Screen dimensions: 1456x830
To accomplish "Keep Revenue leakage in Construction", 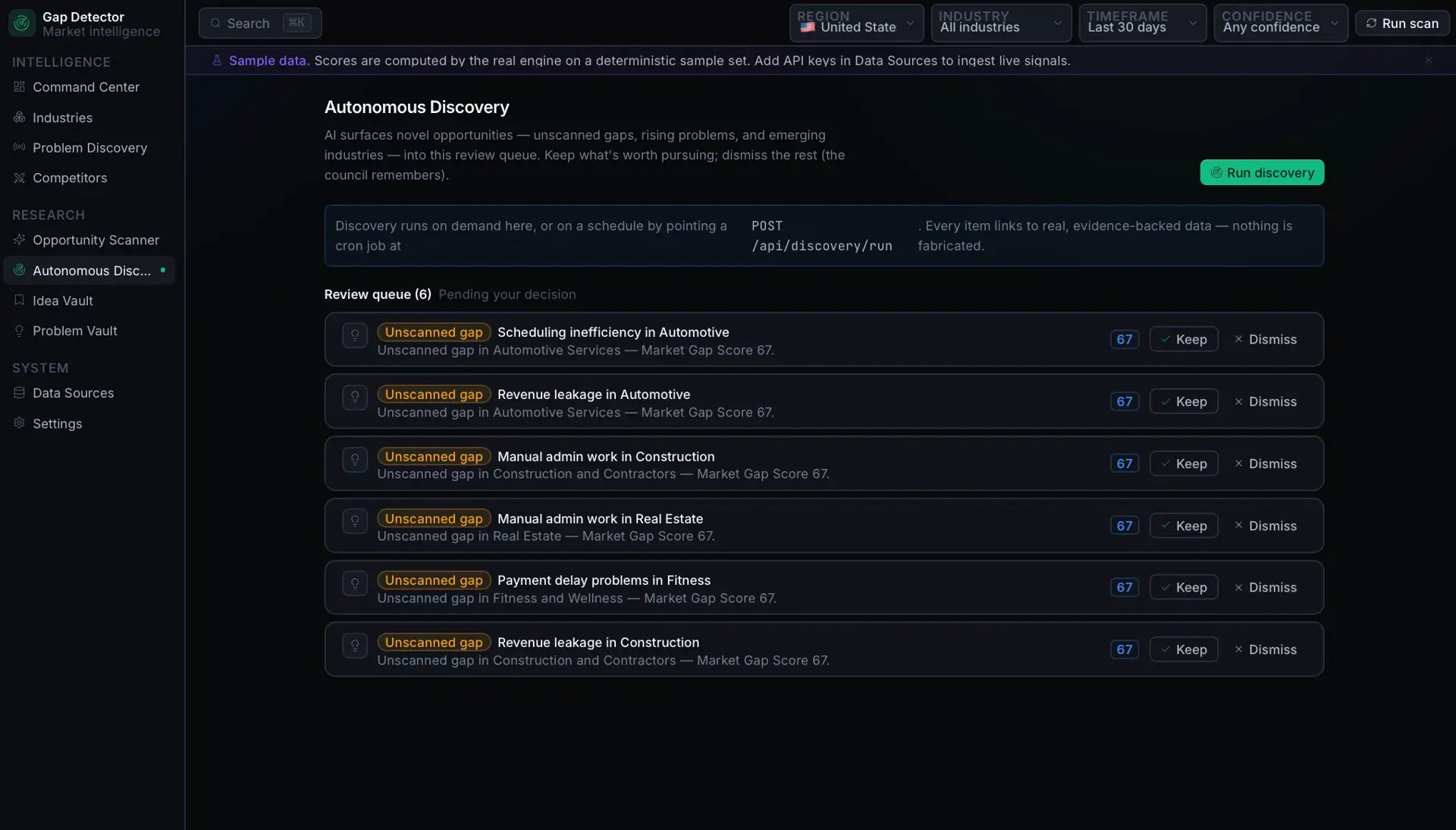I will [1184, 649].
